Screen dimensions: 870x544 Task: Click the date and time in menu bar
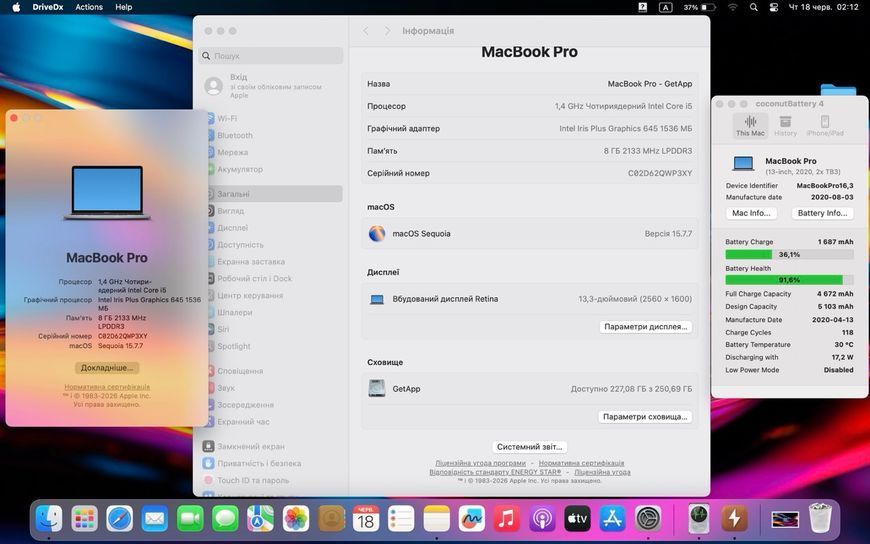823,7
